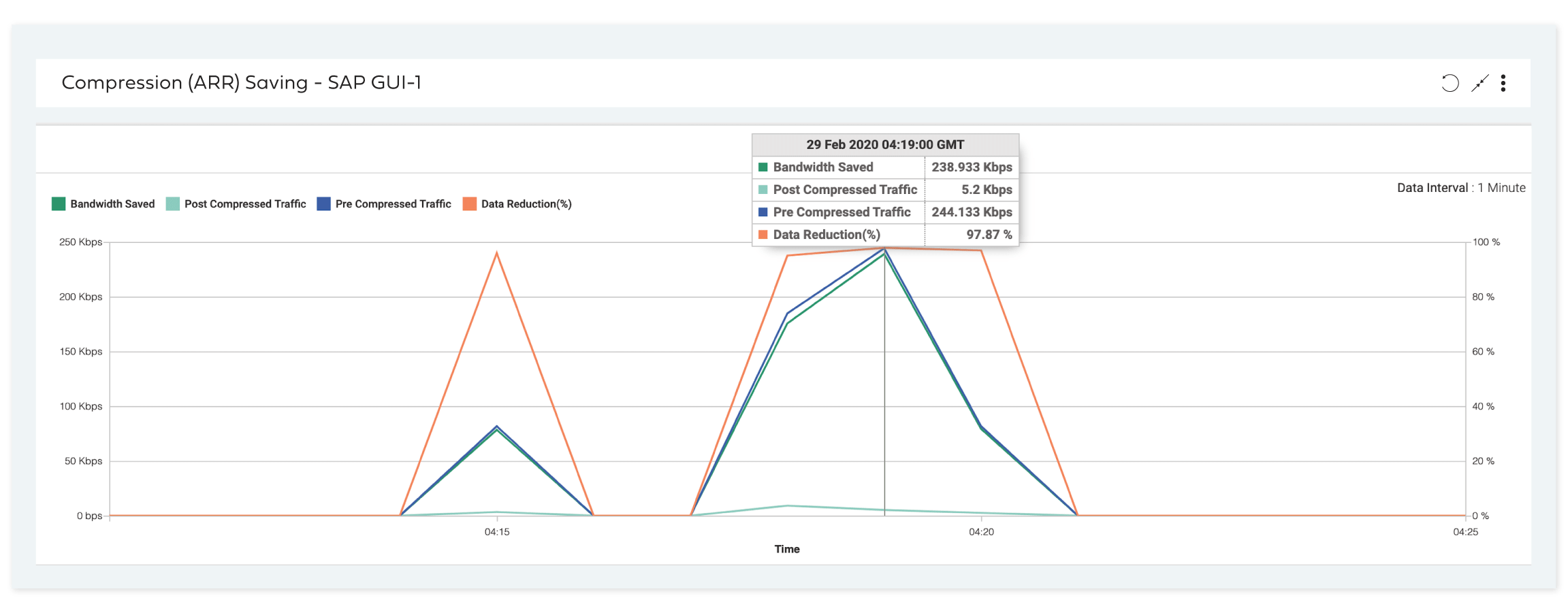Click the orange Data Reduction legend swatch
Viewport: 1568px width, 613px height.
pyautogui.click(x=469, y=204)
